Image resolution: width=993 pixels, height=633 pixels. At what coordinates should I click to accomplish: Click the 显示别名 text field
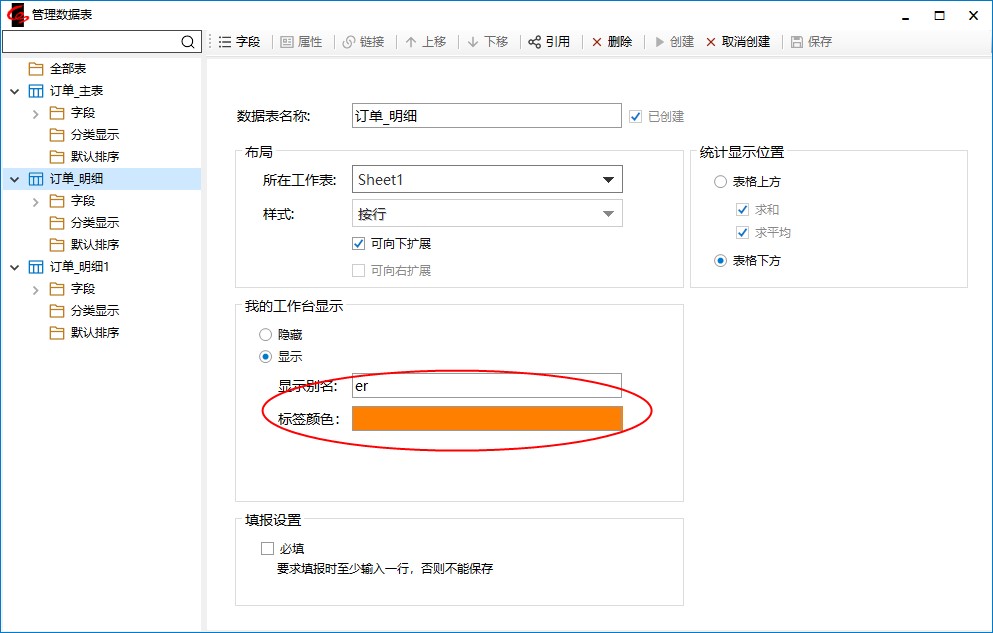coord(487,386)
